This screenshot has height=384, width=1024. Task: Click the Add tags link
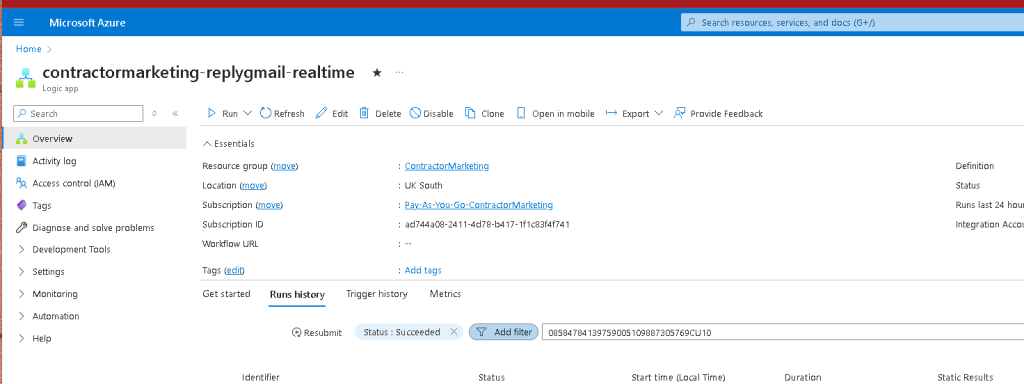(x=423, y=270)
